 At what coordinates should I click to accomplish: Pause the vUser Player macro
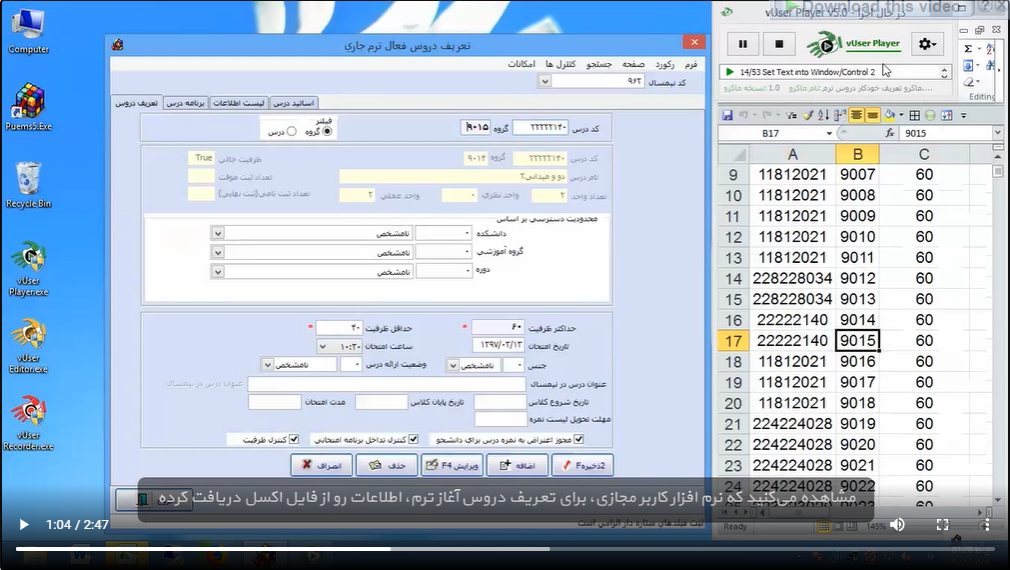743,44
